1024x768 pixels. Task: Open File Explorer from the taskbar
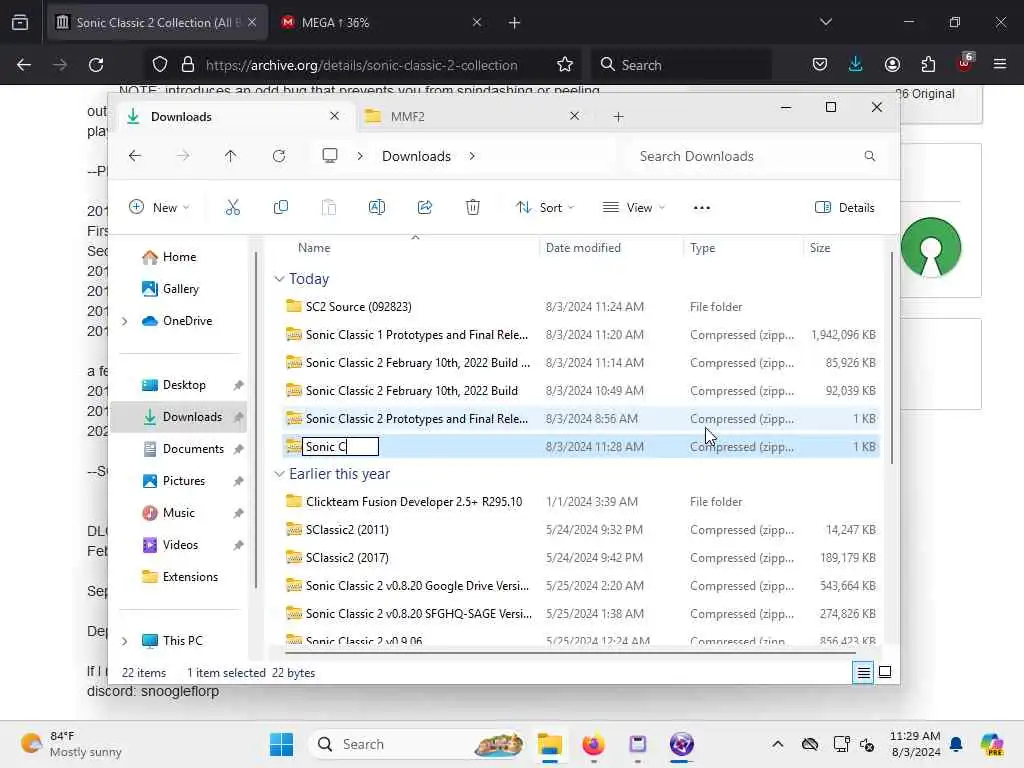coord(550,744)
